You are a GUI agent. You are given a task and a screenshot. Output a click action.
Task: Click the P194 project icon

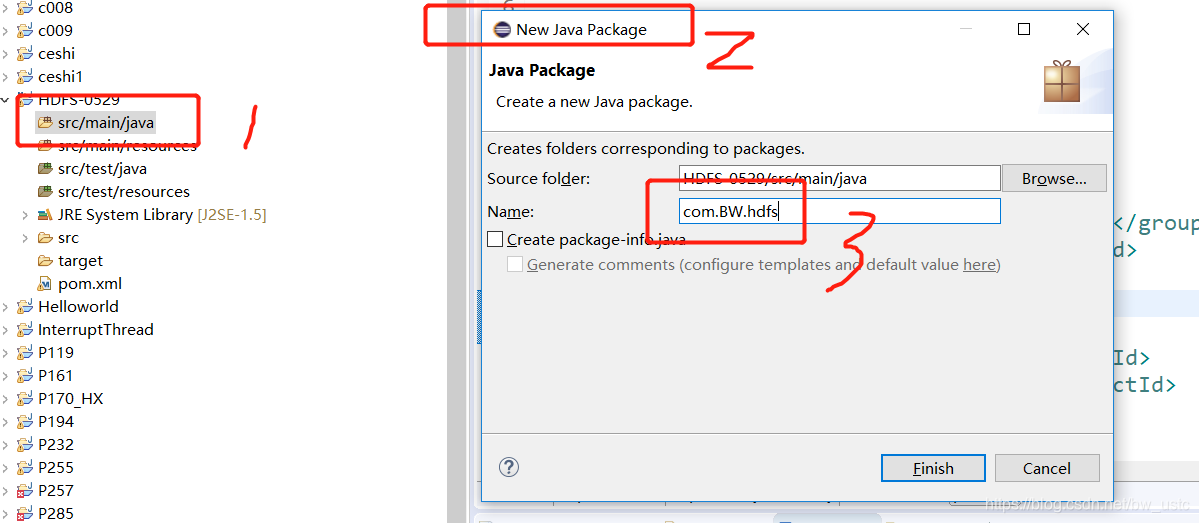tap(25, 421)
